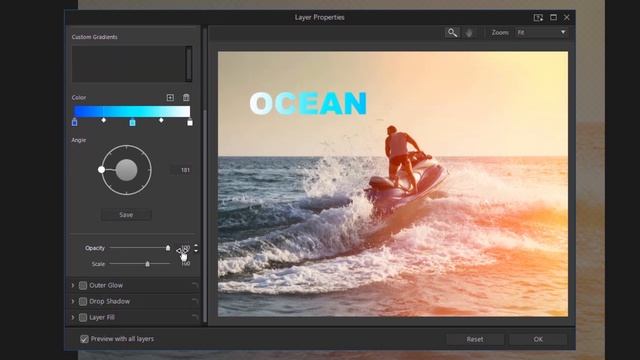This screenshot has width=640, height=360.
Task: Toggle Preview with all layers checkbox
Action: click(x=84, y=339)
